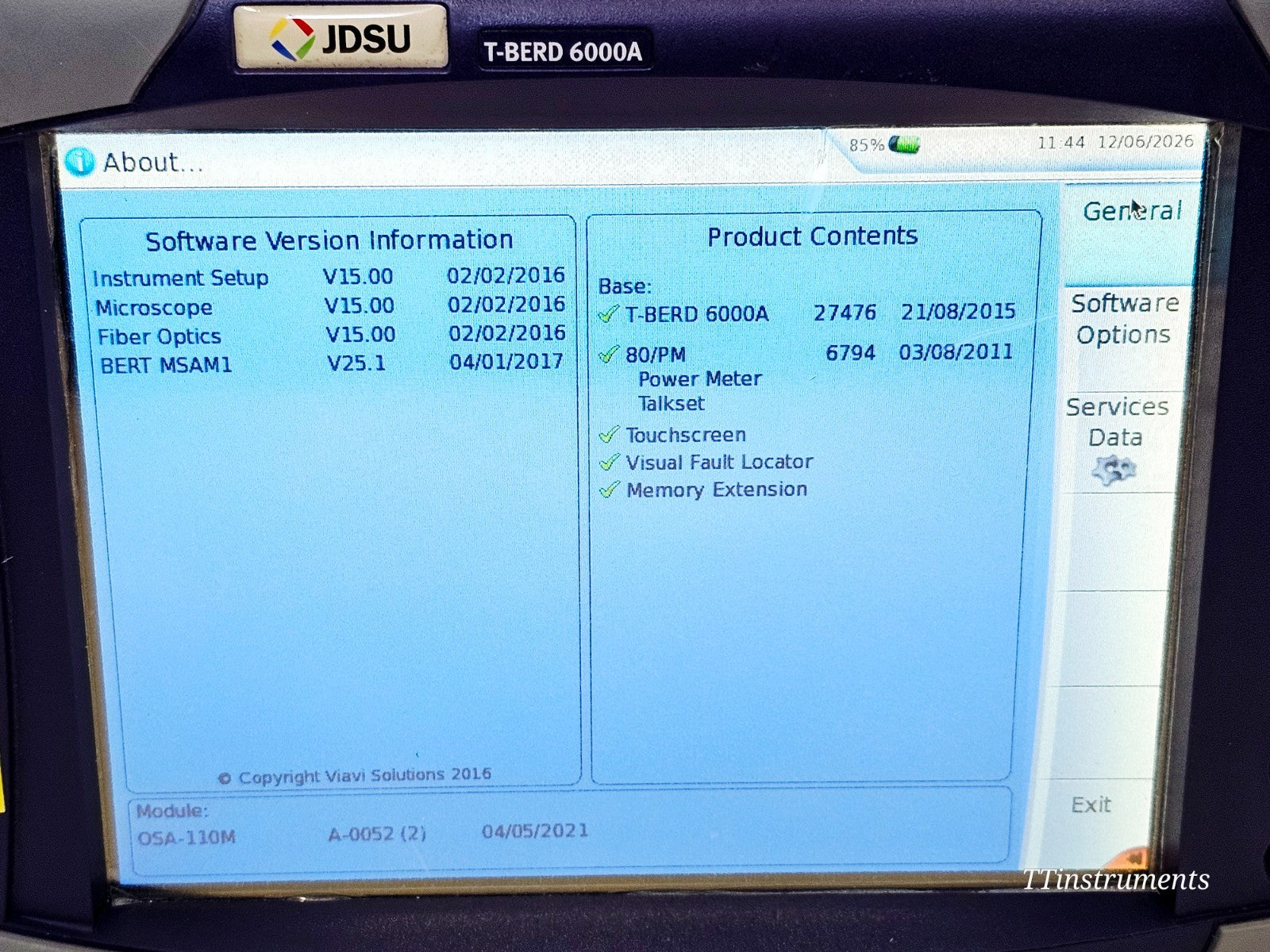Click version V25.1 value
This screenshot has width=1270, height=952.
(356, 363)
